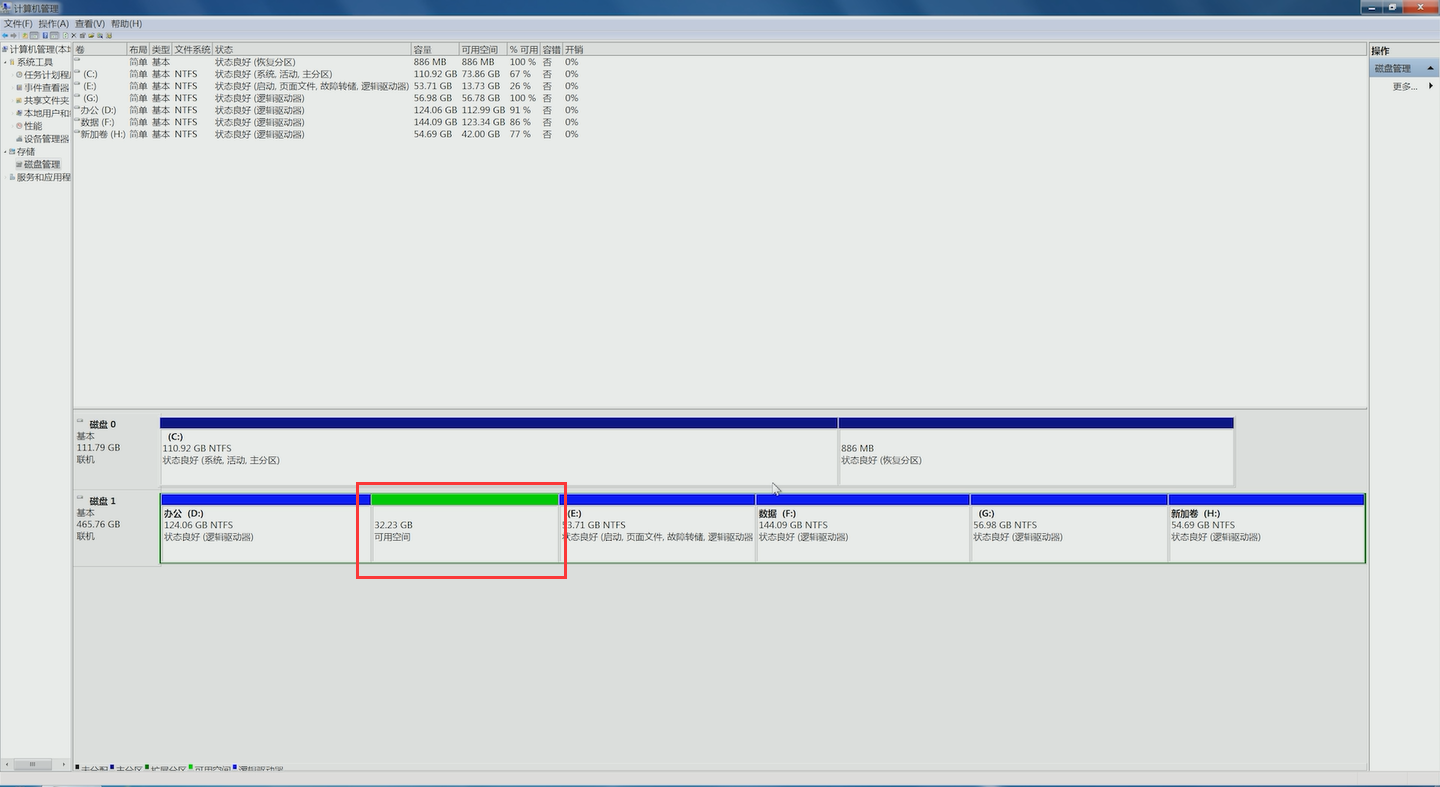Expand the 本地用户和组 node arrow
Screen dimensions: 1440x787
[x=11, y=114]
